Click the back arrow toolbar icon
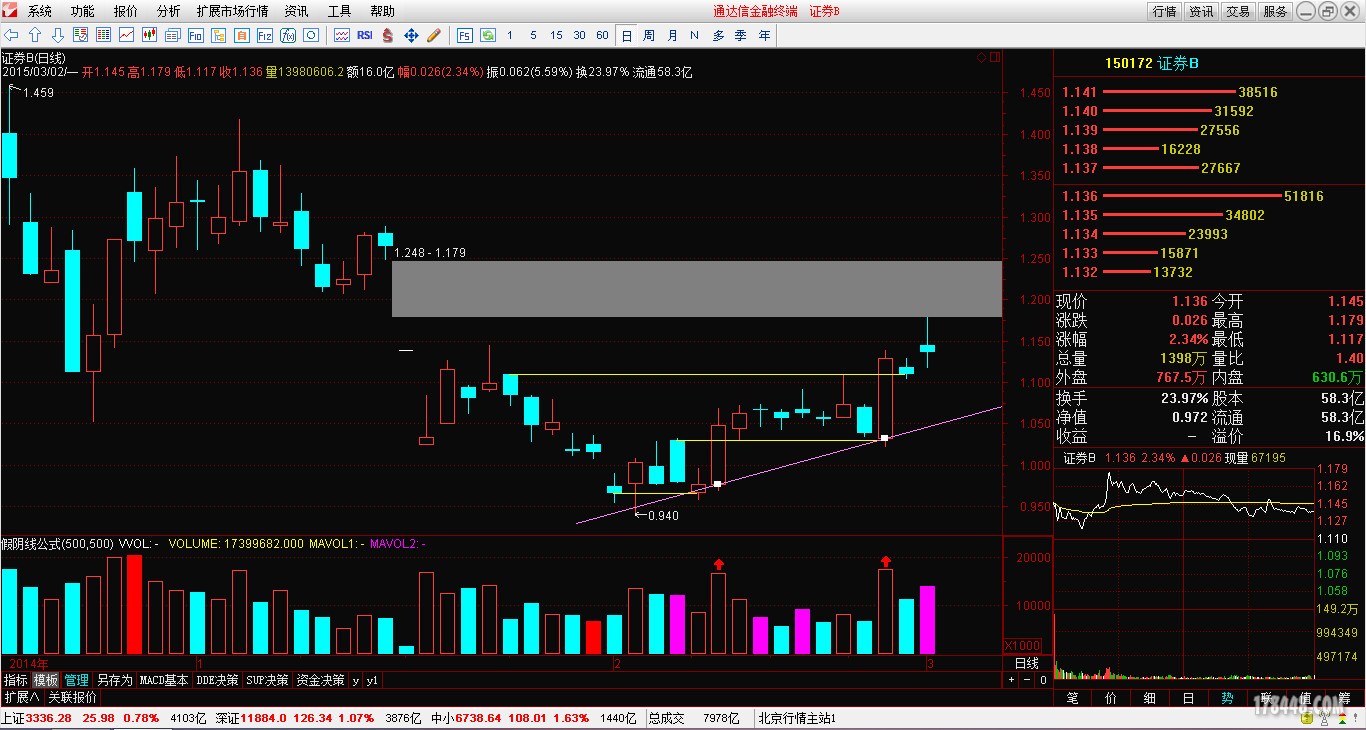Screen dimensions: 1366x730 pos(11,35)
